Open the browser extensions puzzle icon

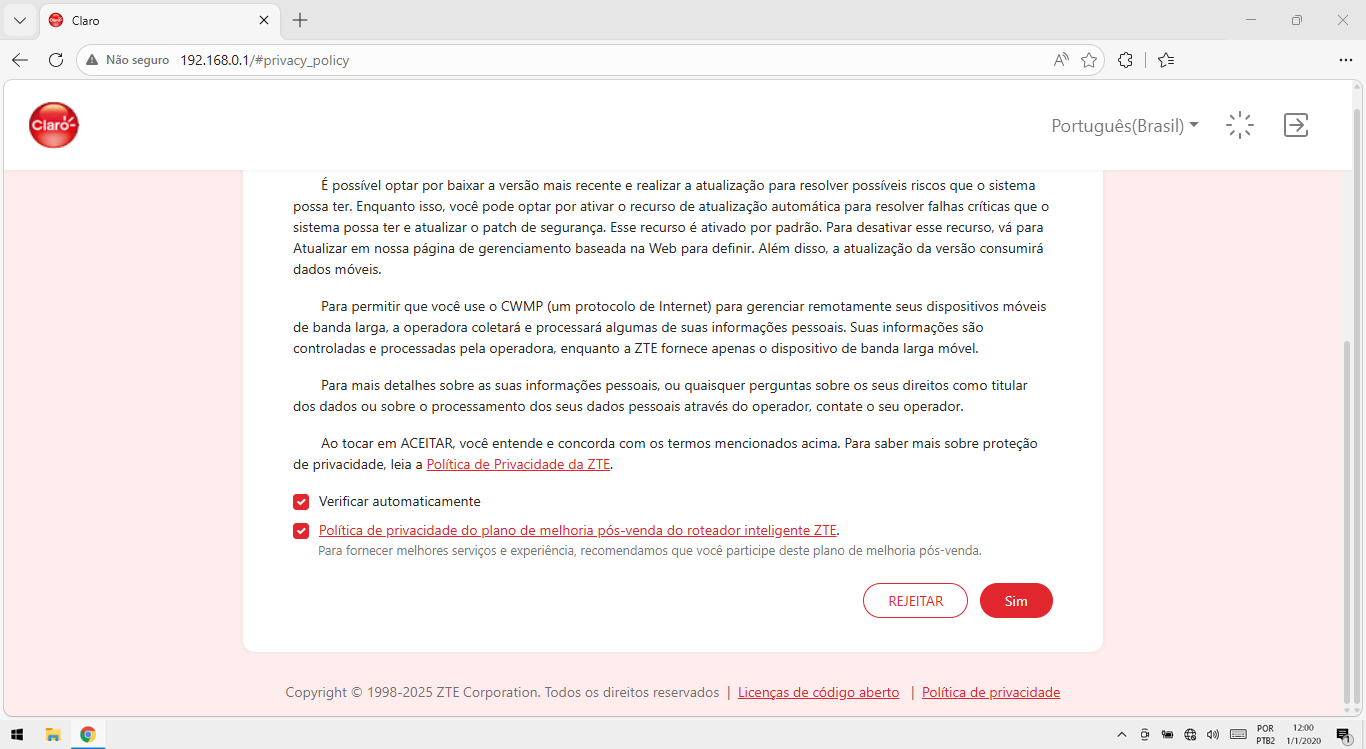1125,60
